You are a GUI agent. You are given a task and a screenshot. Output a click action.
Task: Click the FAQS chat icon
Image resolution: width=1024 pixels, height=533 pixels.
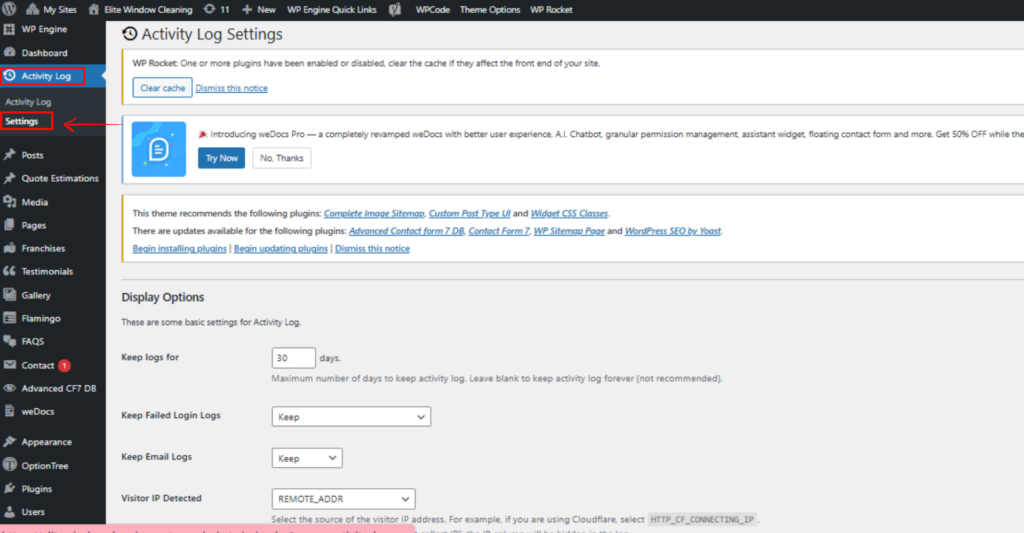9,341
